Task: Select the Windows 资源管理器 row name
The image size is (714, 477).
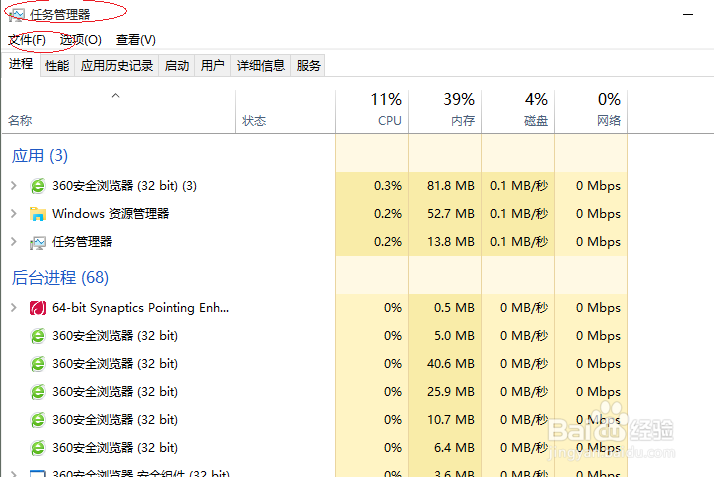Action: (111, 213)
